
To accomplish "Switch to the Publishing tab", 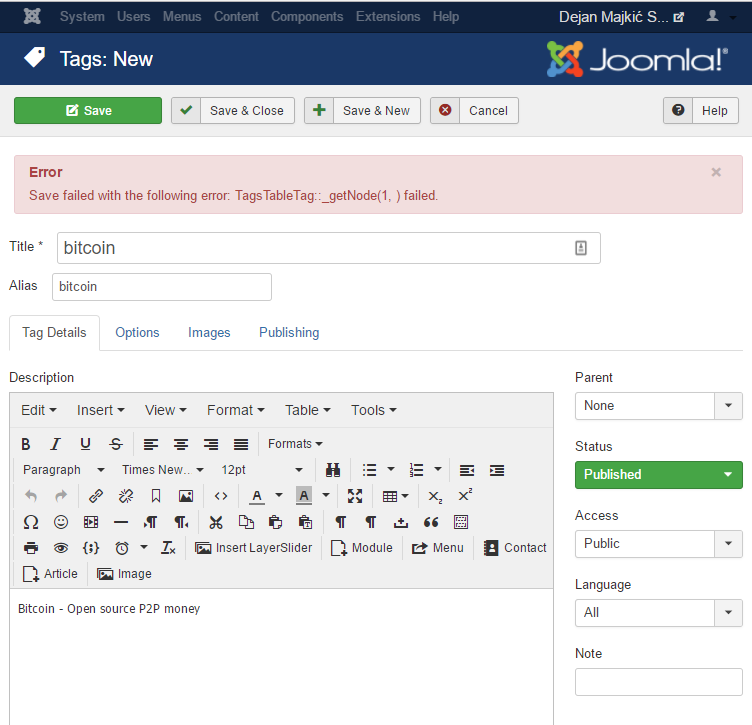I will pos(289,333).
